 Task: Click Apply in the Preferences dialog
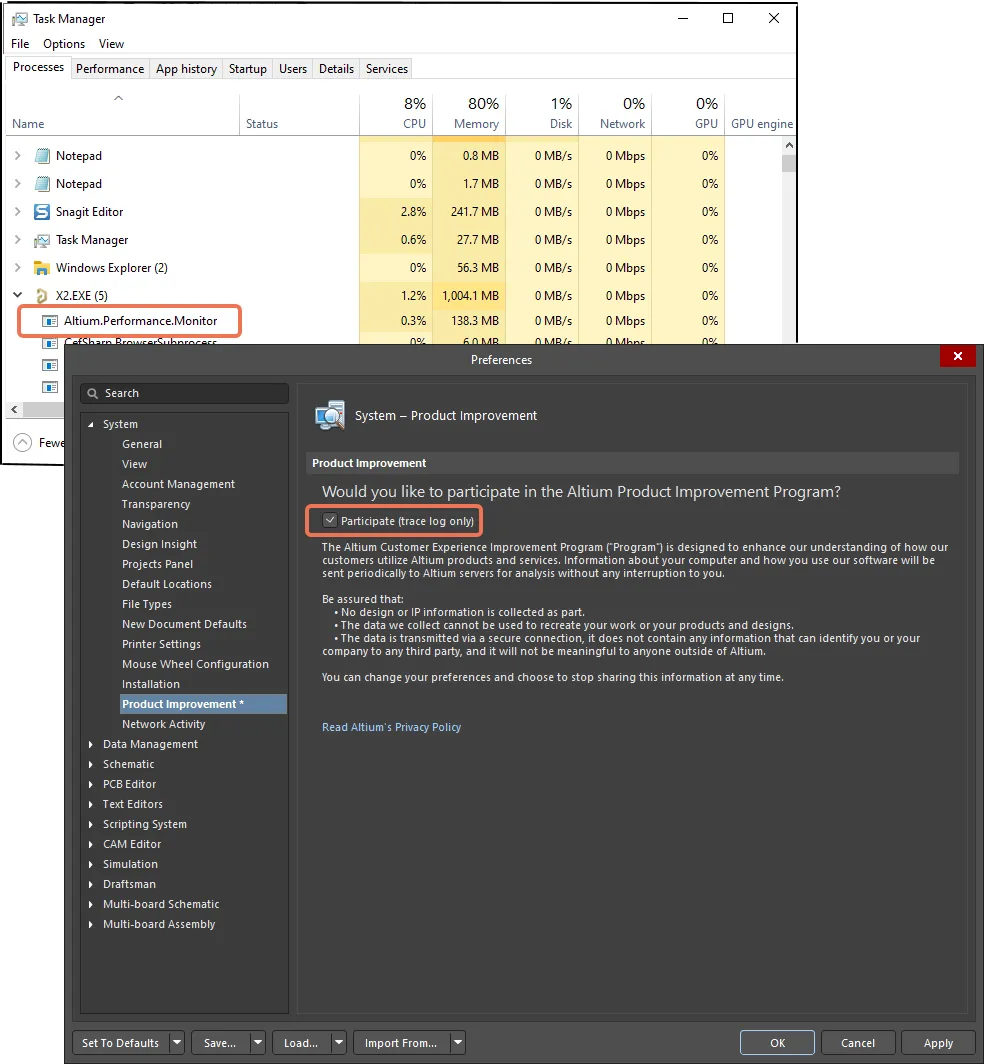click(938, 1042)
